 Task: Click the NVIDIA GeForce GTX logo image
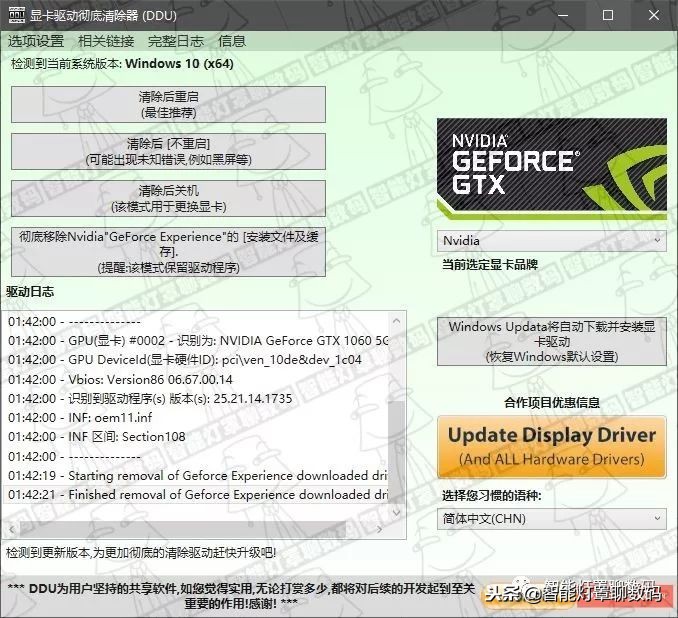point(552,167)
